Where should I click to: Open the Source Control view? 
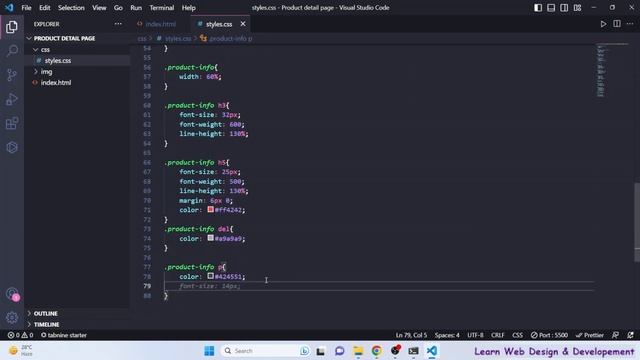pyautogui.click(x=12, y=75)
